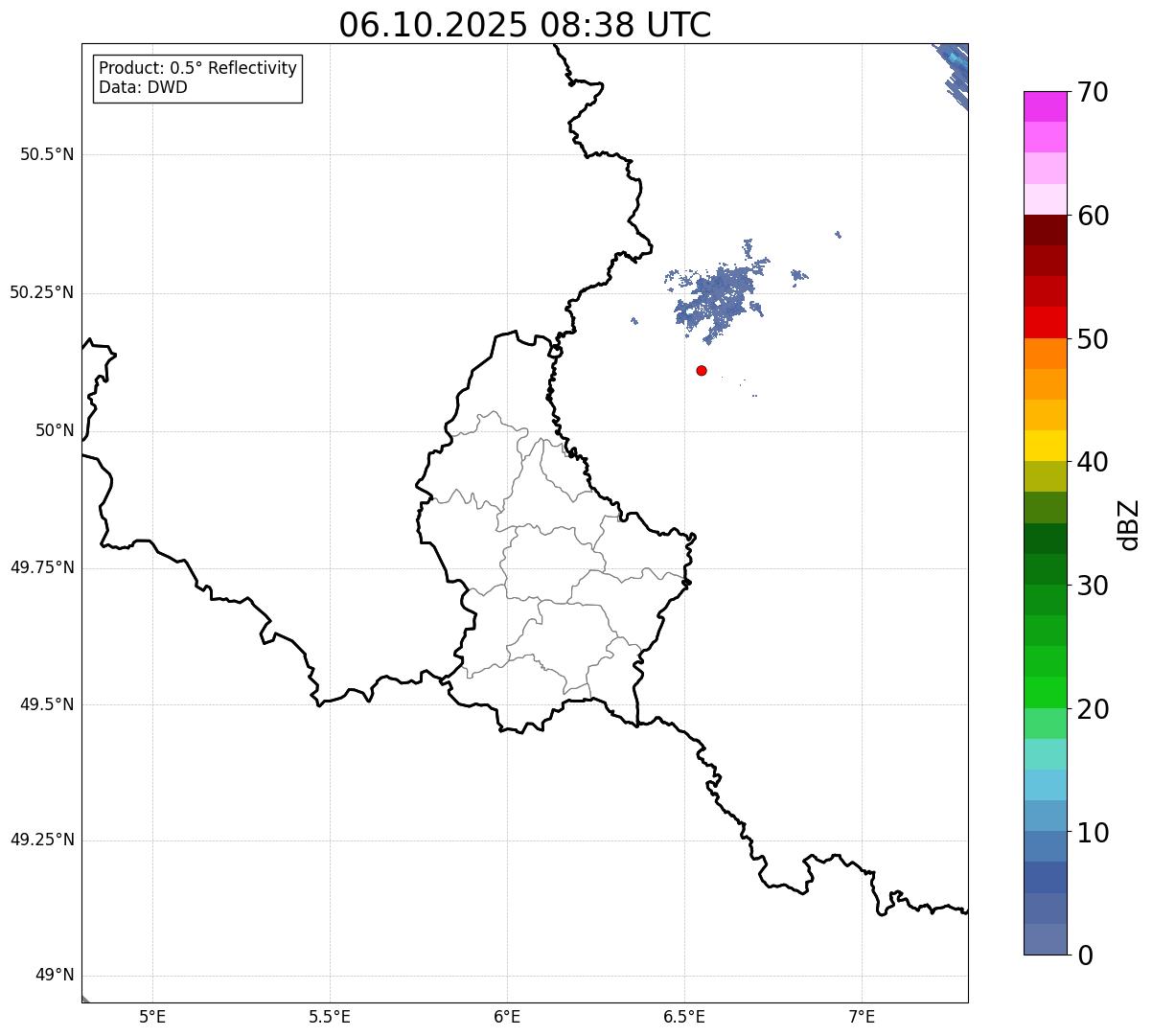The height and width of the screenshot is (1036, 1152).
Task: Click the 'Product: 0.5° Reflectivity' label
Action: pyautogui.click(x=197, y=69)
